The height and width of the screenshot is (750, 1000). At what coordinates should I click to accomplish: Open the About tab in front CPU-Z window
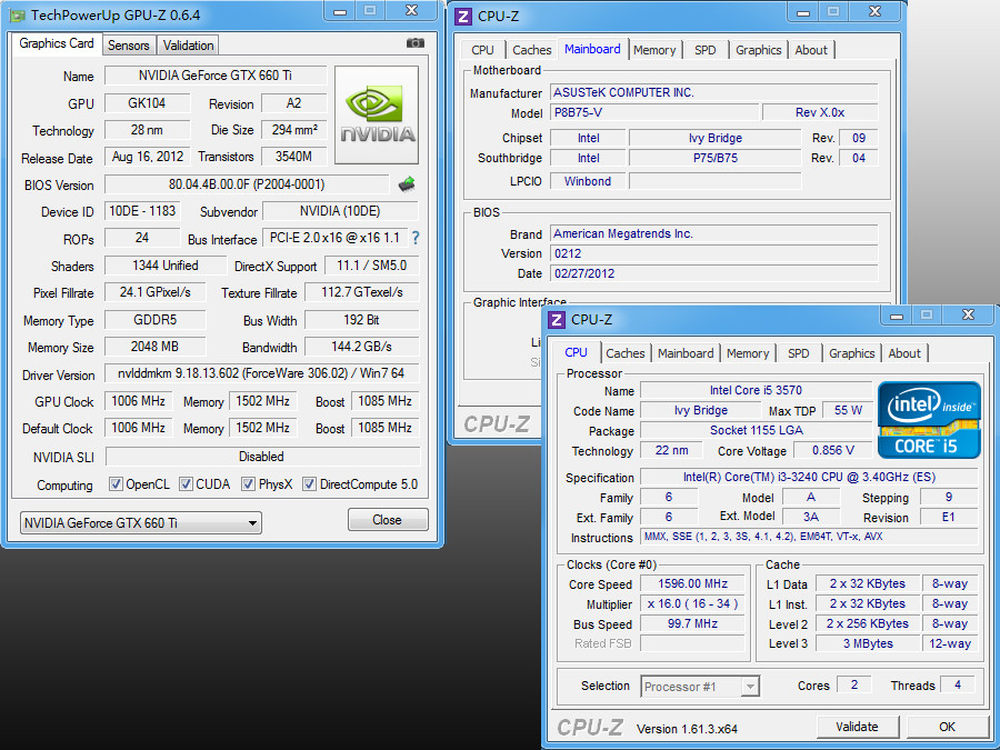904,353
